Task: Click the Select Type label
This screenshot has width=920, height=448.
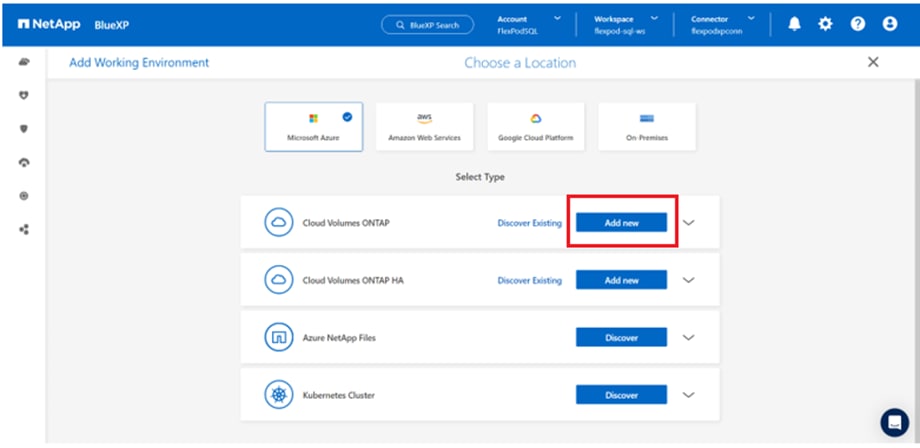Action: tap(480, 177)
